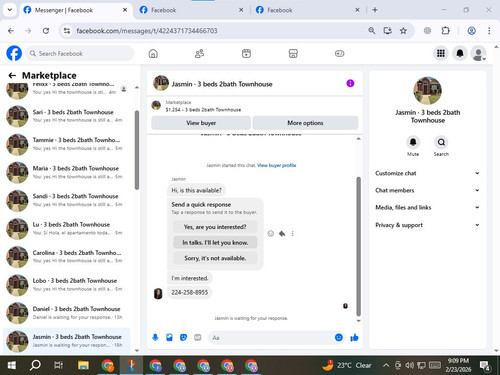Click the chat messages scrollbar
The width and height of the screenshot is (500, 375).
tap(359, 246)
